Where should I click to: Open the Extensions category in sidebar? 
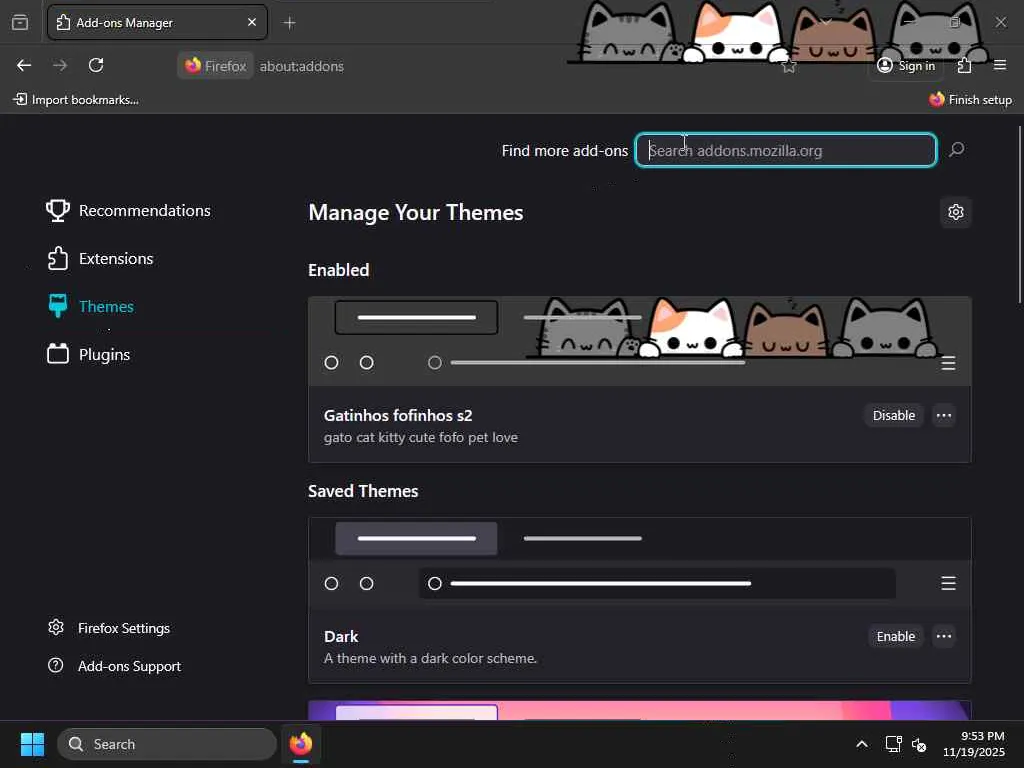click(100, 259)
